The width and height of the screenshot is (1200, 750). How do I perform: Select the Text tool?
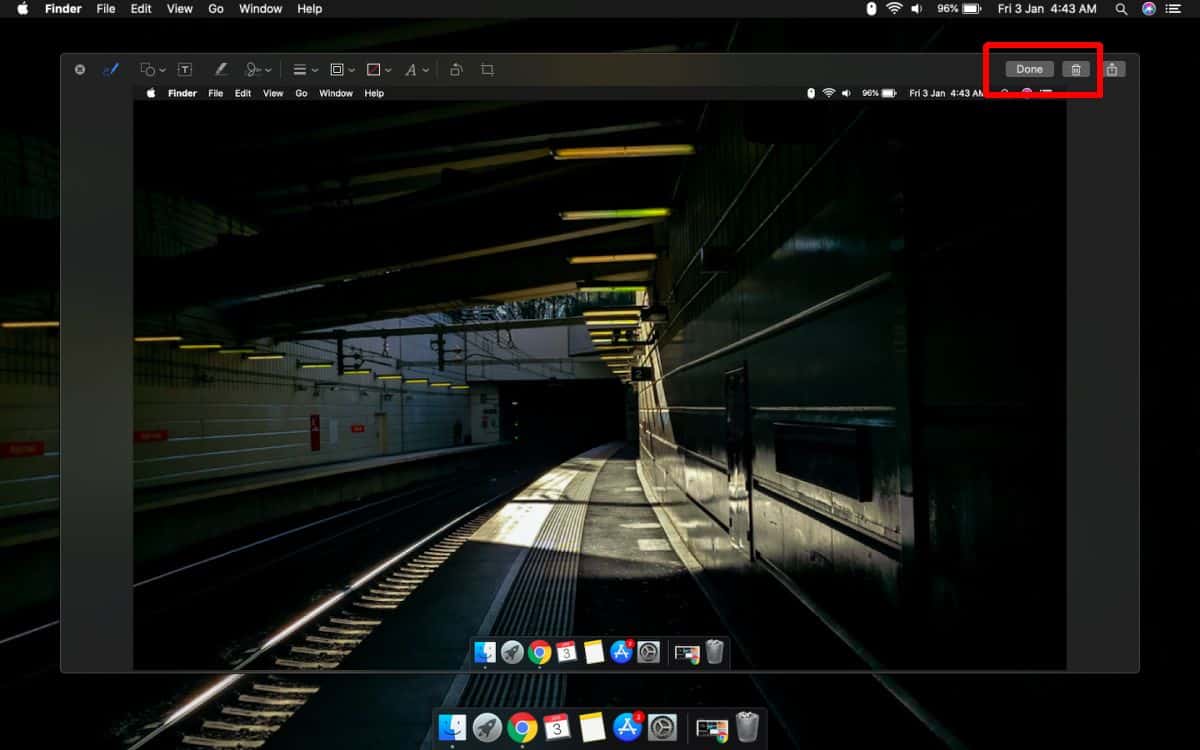coord(185,70)
